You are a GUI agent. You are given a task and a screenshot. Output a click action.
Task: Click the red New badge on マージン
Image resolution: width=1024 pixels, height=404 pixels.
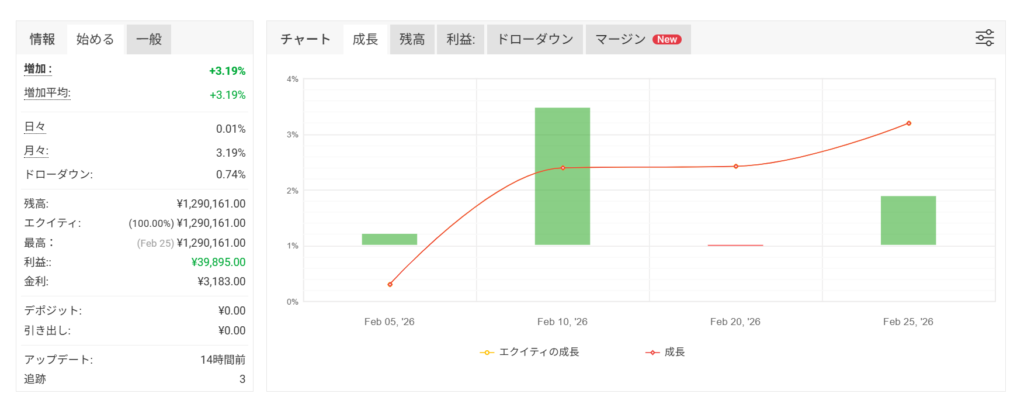point(666,40)
